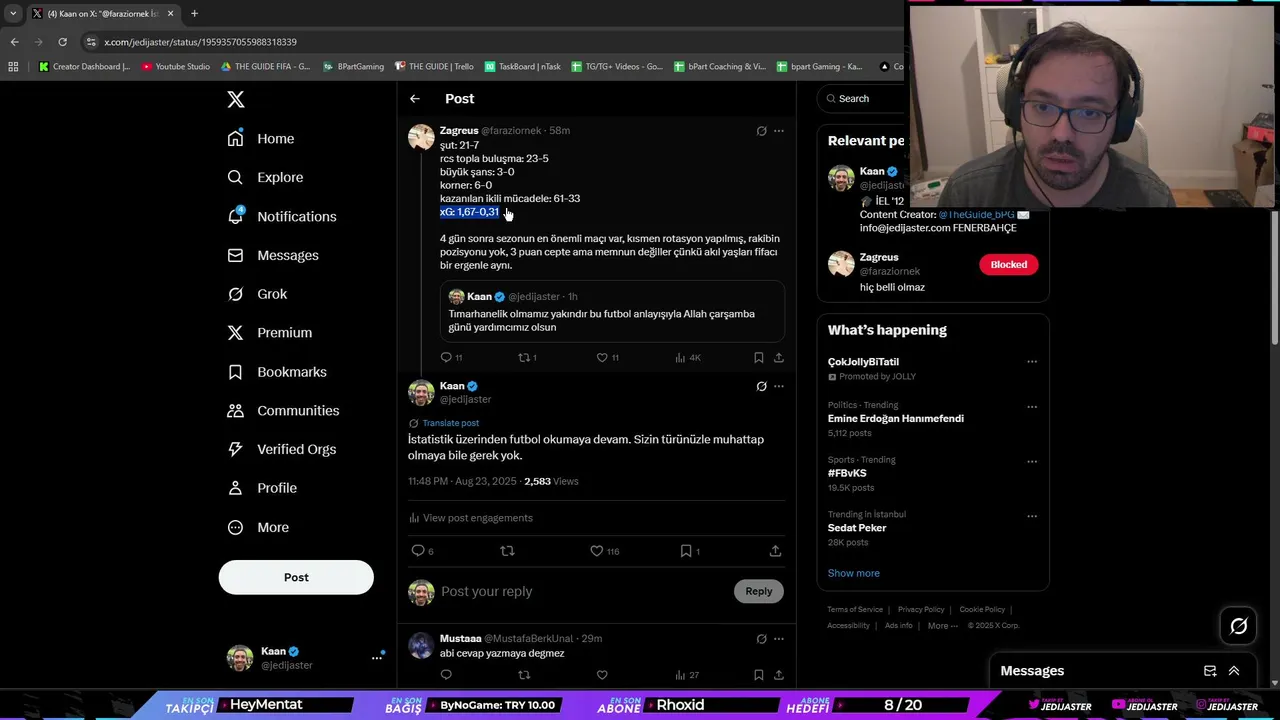
Task: Click the Reply button
Action: (759, 591)
